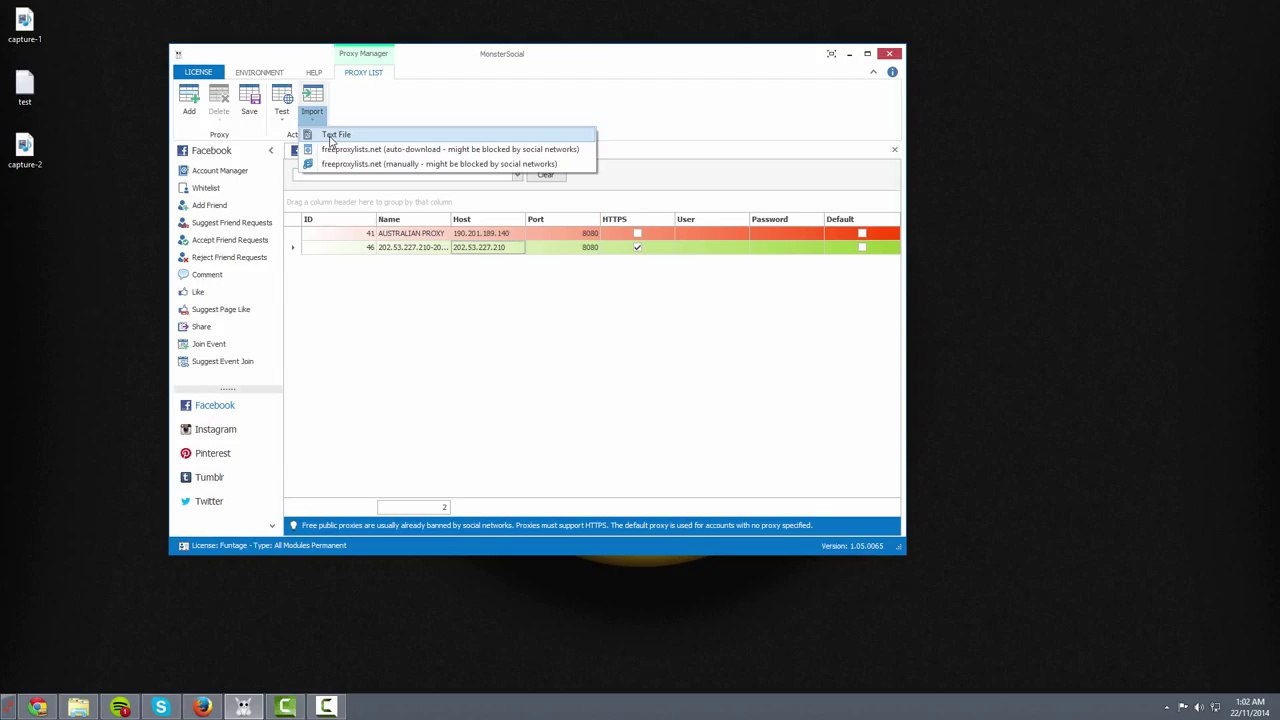The image size is (1280, 720).
Task: Open the Join Event module
Action: (x=209, y=344)
